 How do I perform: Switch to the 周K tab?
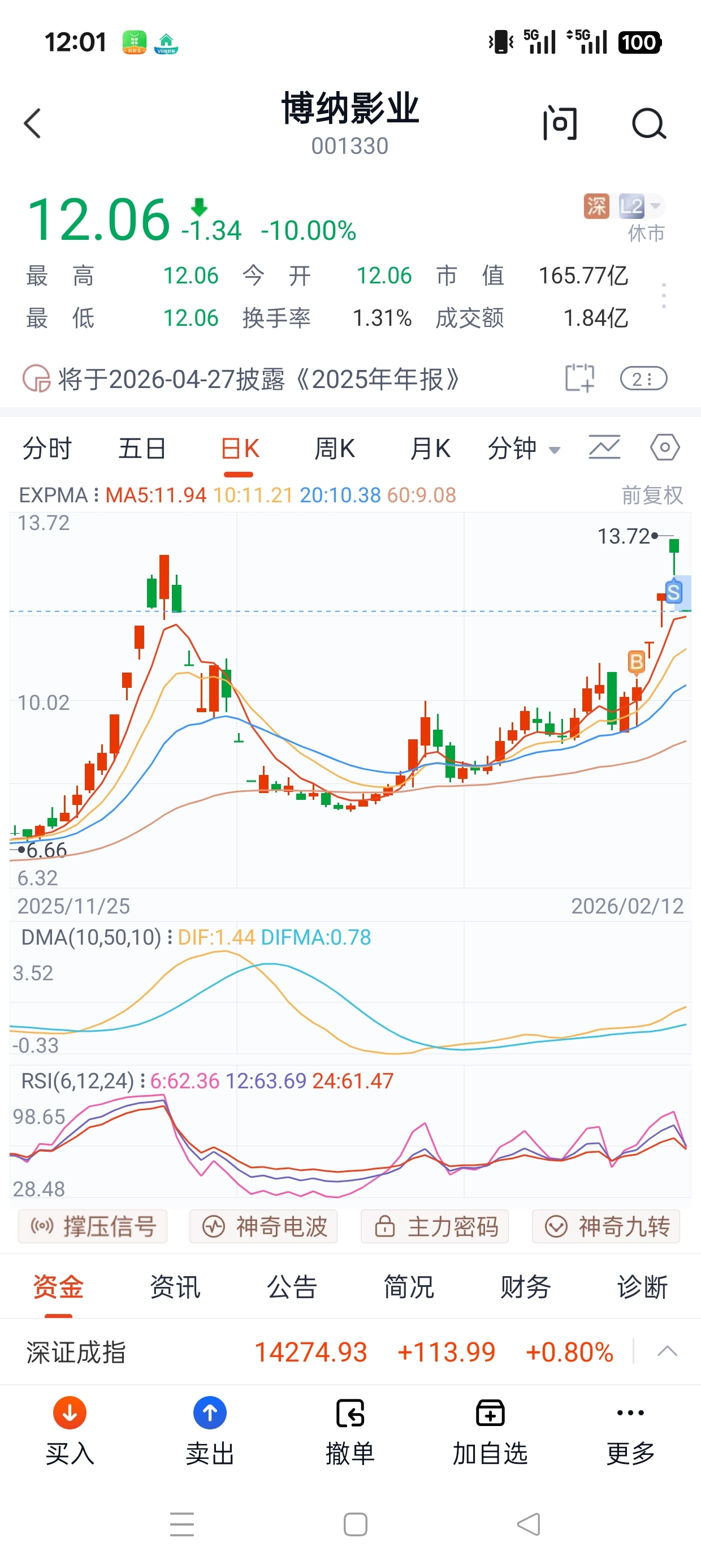tap(335, 449)
